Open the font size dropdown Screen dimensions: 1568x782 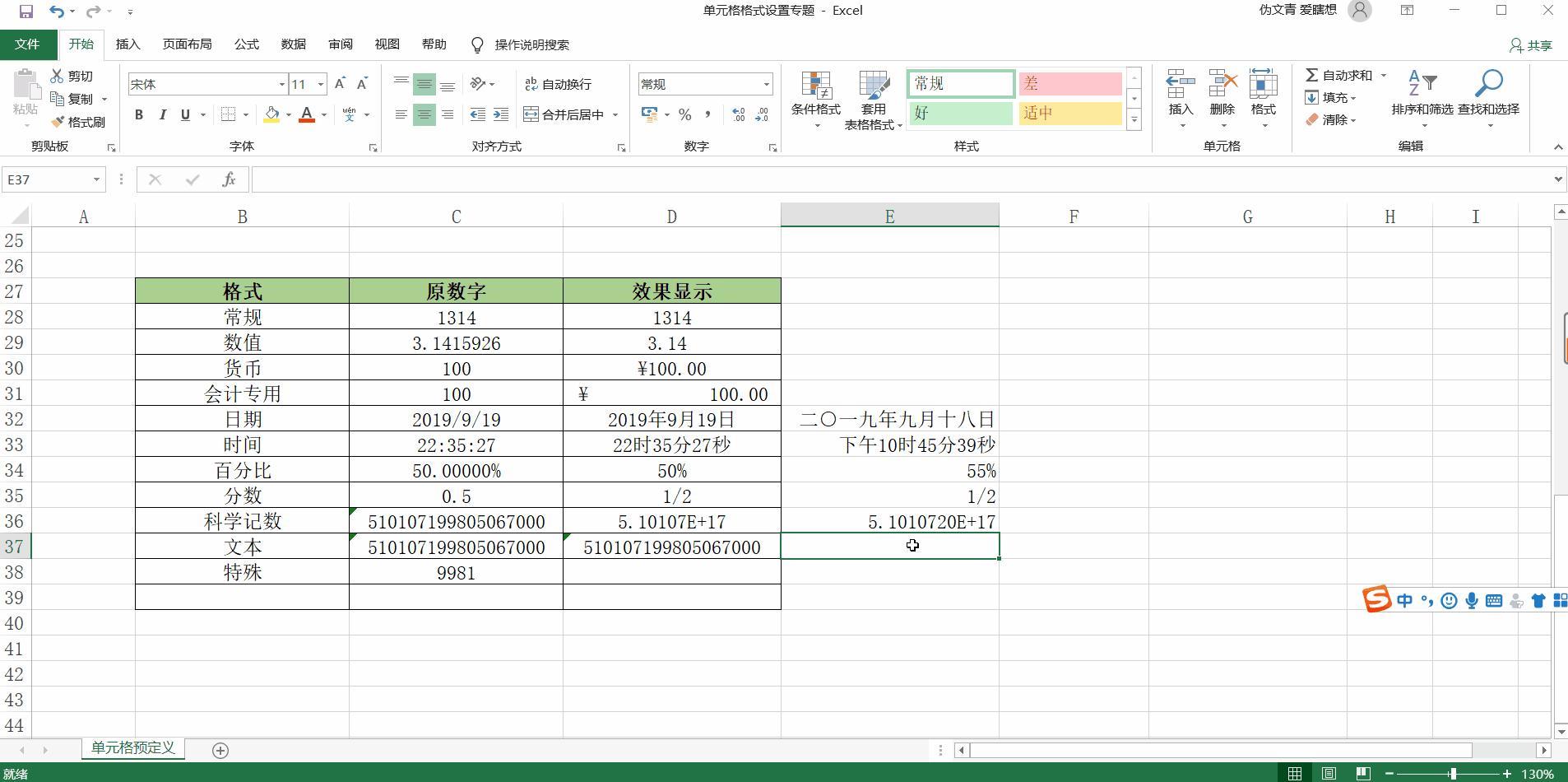(x=319, y=83)
